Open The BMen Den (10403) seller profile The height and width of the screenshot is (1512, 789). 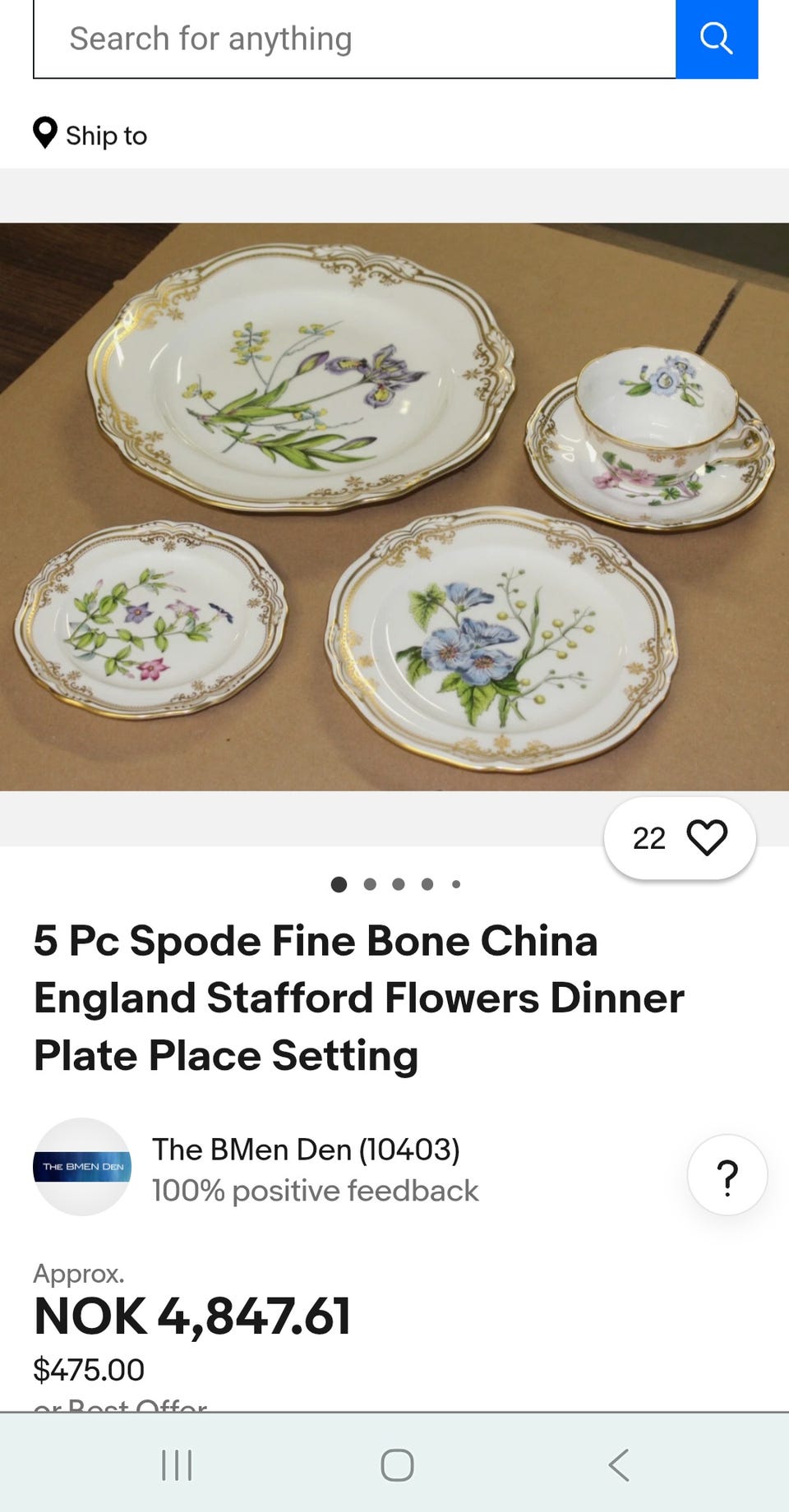[x=306, y=1150]
